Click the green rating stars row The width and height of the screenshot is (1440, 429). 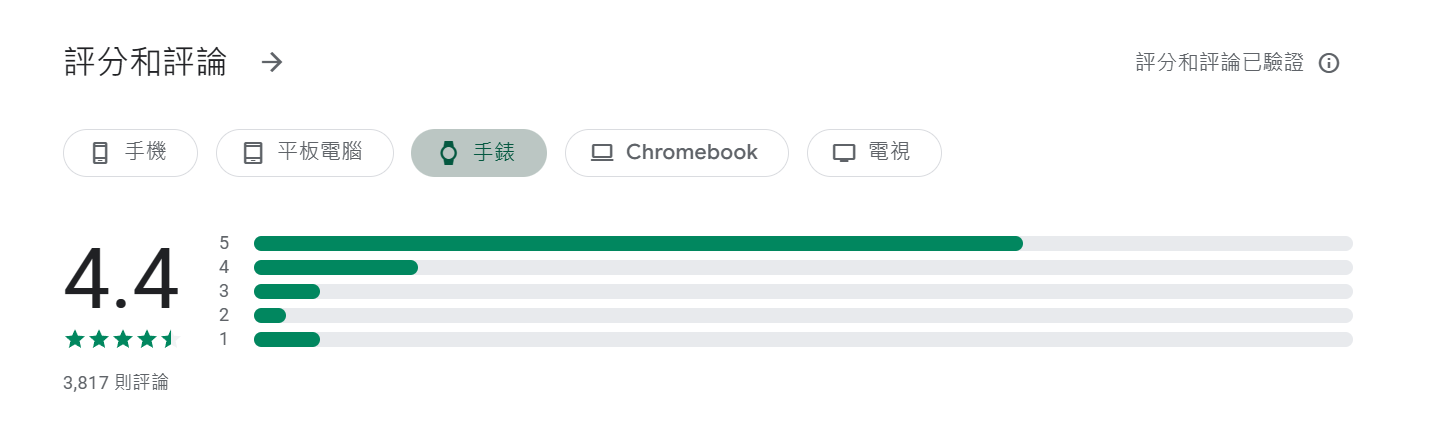tap(119, 339)
